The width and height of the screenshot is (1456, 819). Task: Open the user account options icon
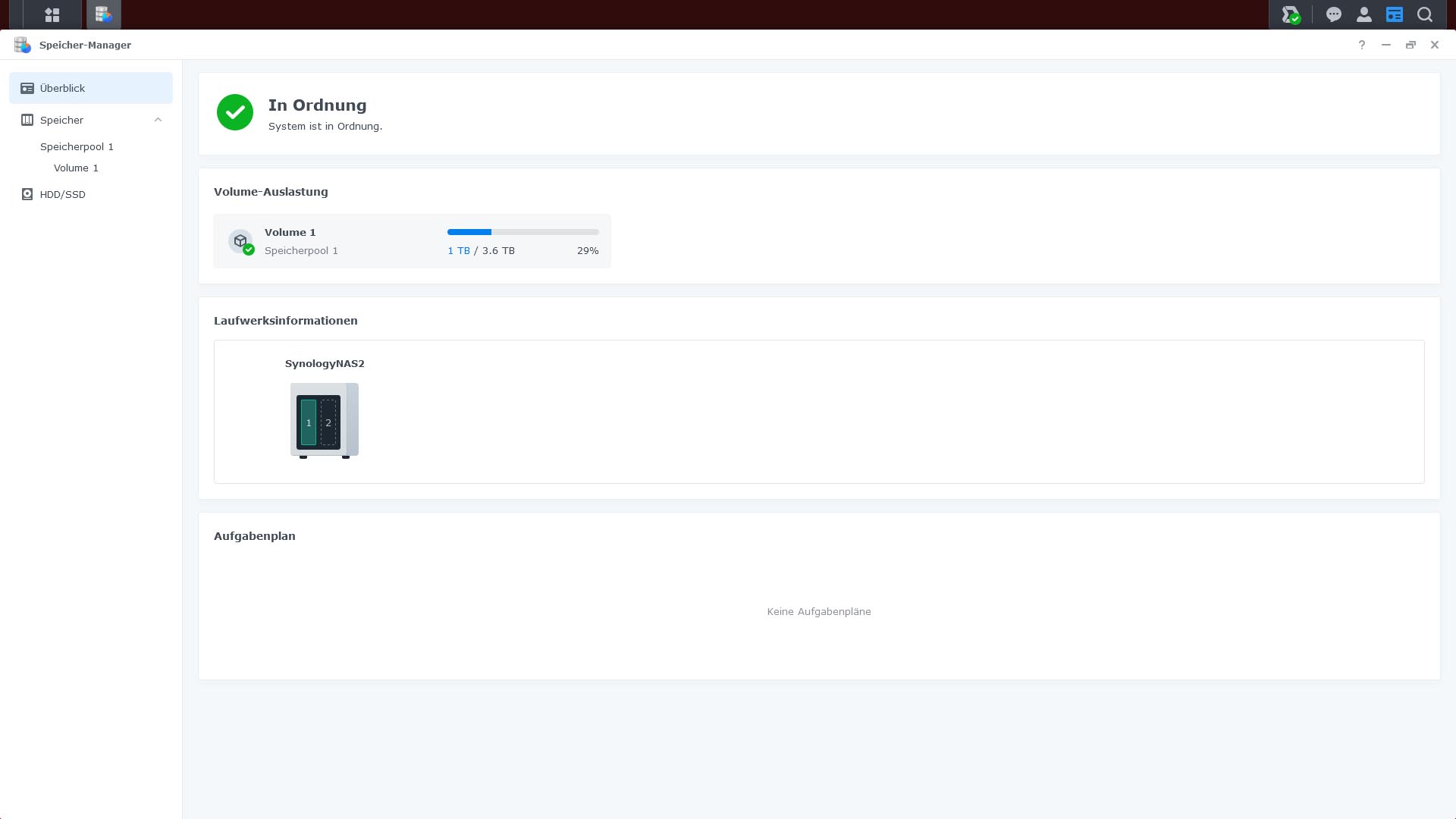tap(1363, 14)
